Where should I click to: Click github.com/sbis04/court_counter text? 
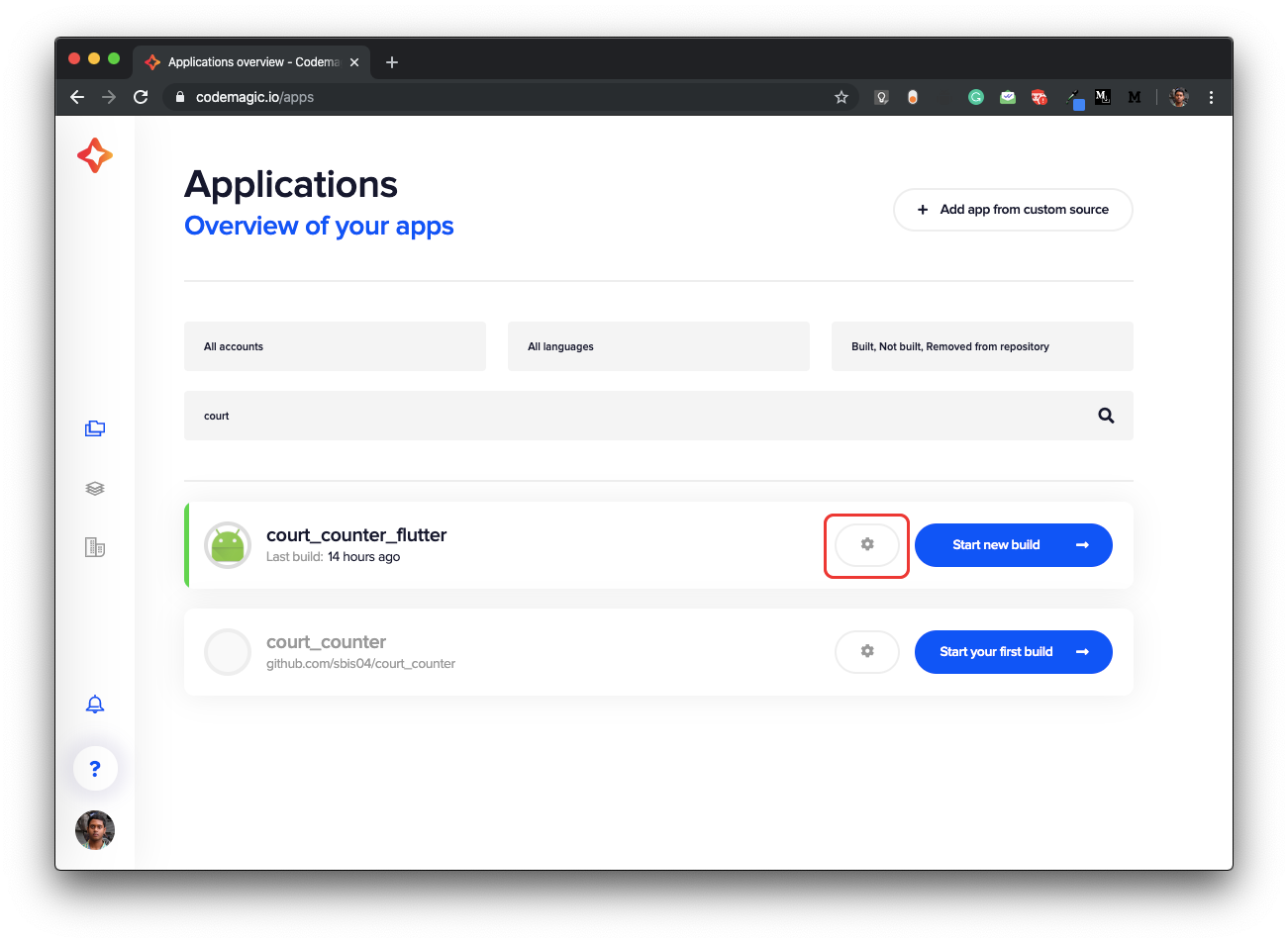pyautogui.click(x=360, y=664)
